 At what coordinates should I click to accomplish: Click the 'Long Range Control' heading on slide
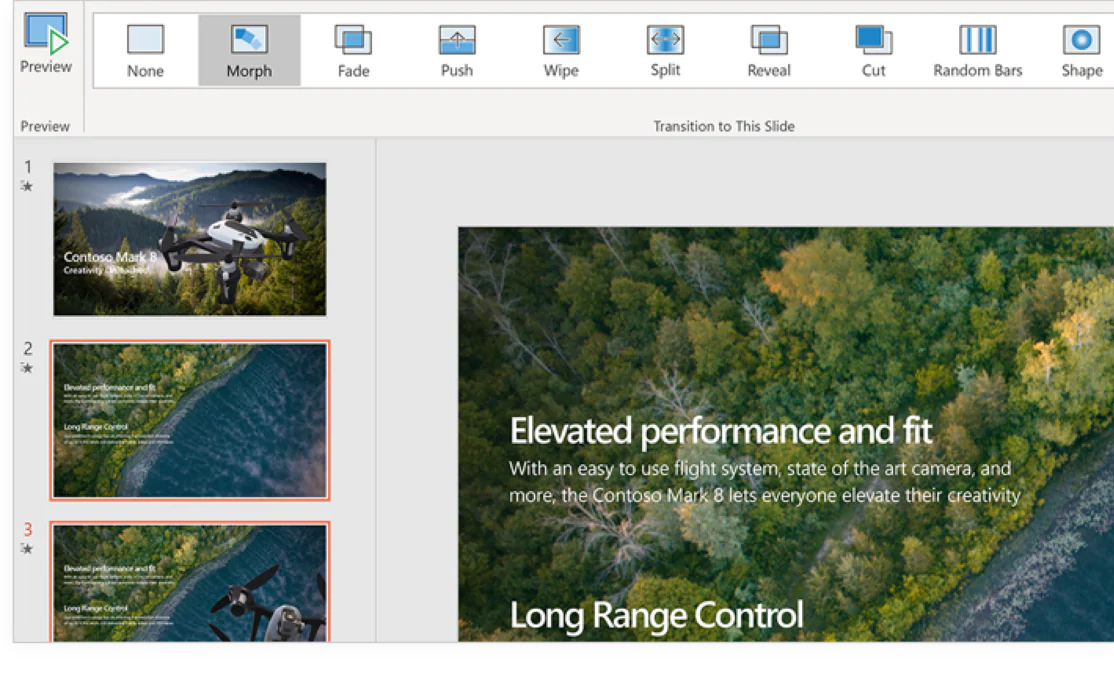pos(656,615)
